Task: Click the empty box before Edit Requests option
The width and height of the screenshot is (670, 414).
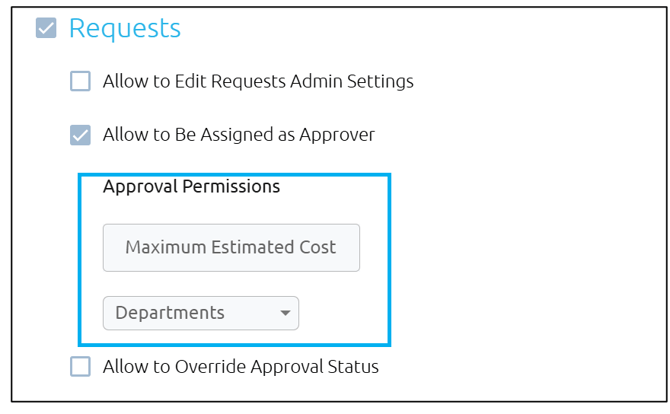Action: point(80,81)
